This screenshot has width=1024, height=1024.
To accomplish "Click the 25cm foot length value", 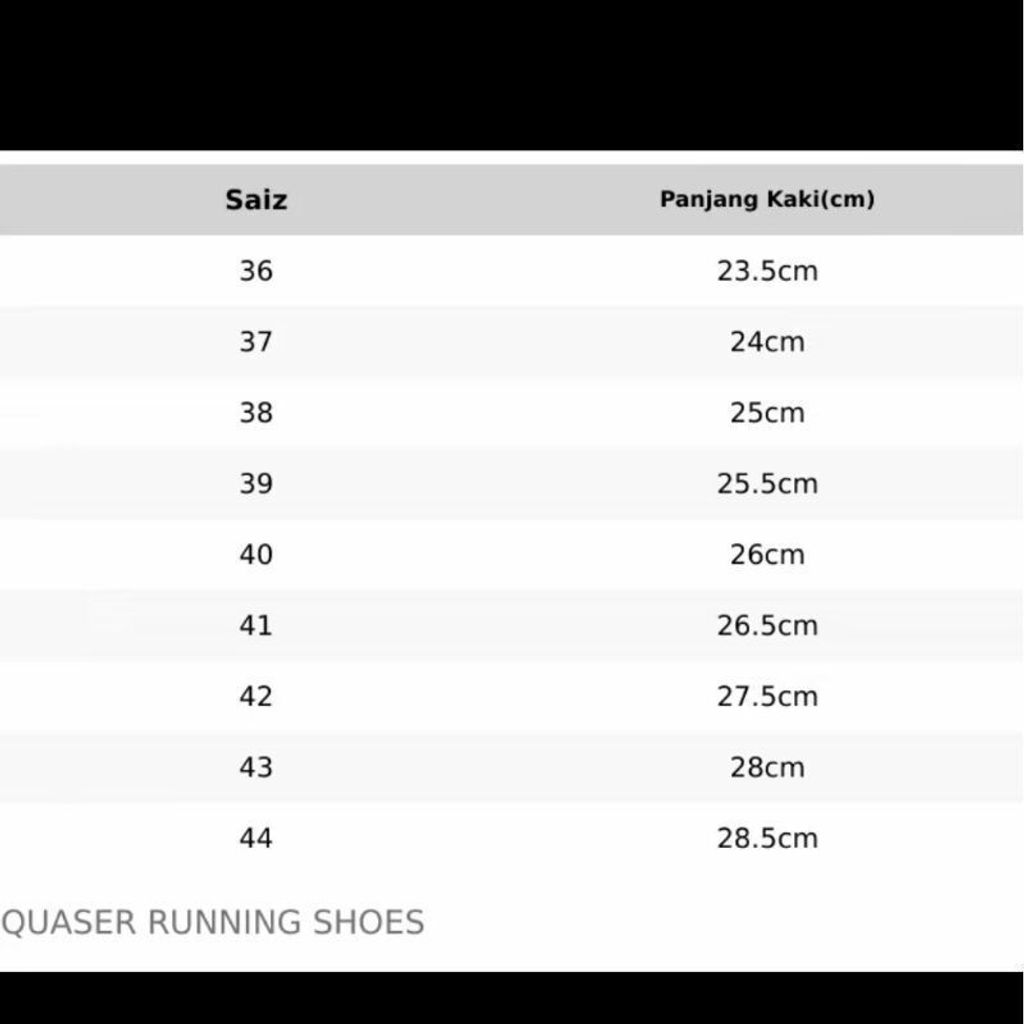I will (767, 413).
